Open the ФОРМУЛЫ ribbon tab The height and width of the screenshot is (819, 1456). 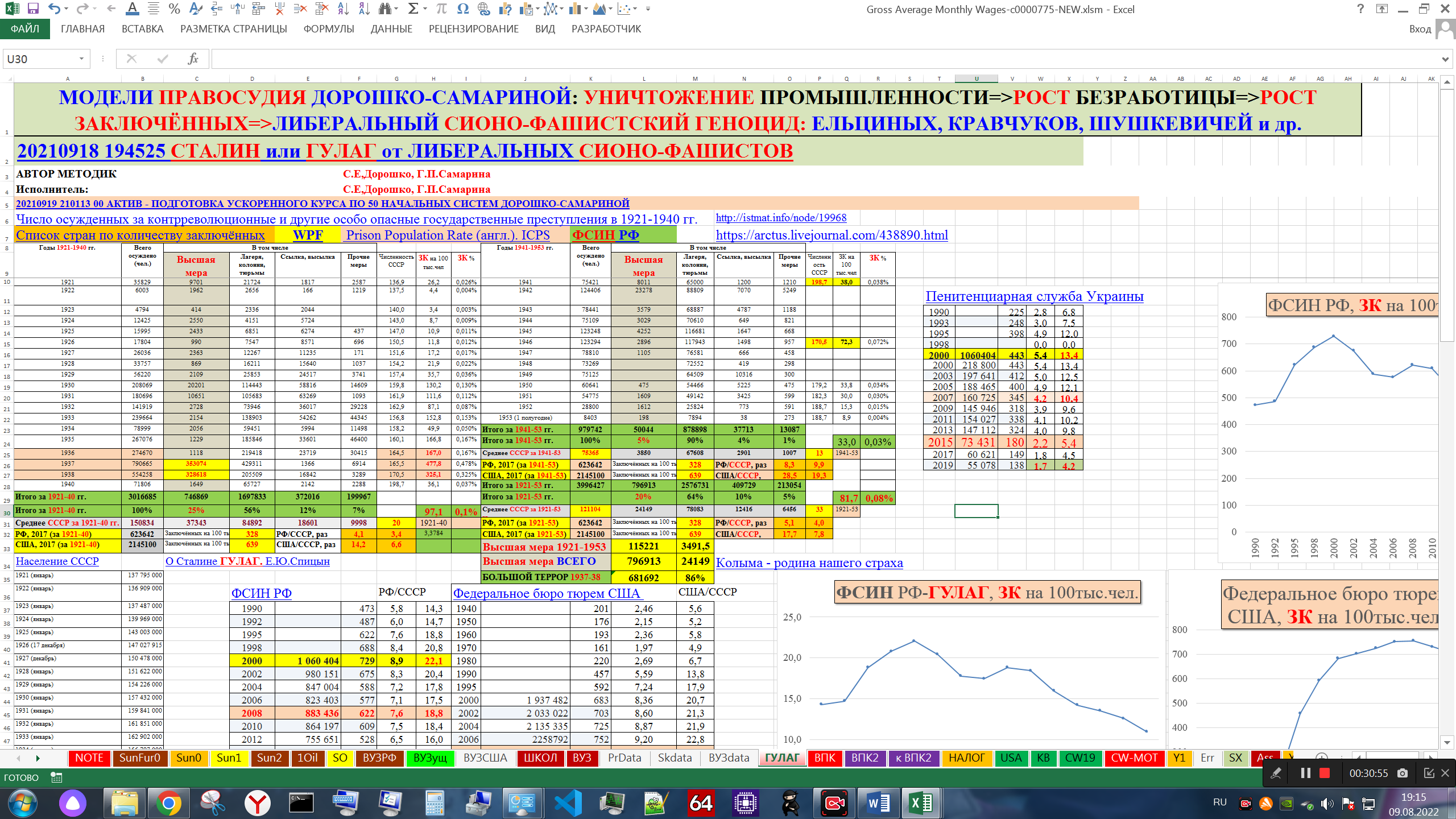click(328, 29)
